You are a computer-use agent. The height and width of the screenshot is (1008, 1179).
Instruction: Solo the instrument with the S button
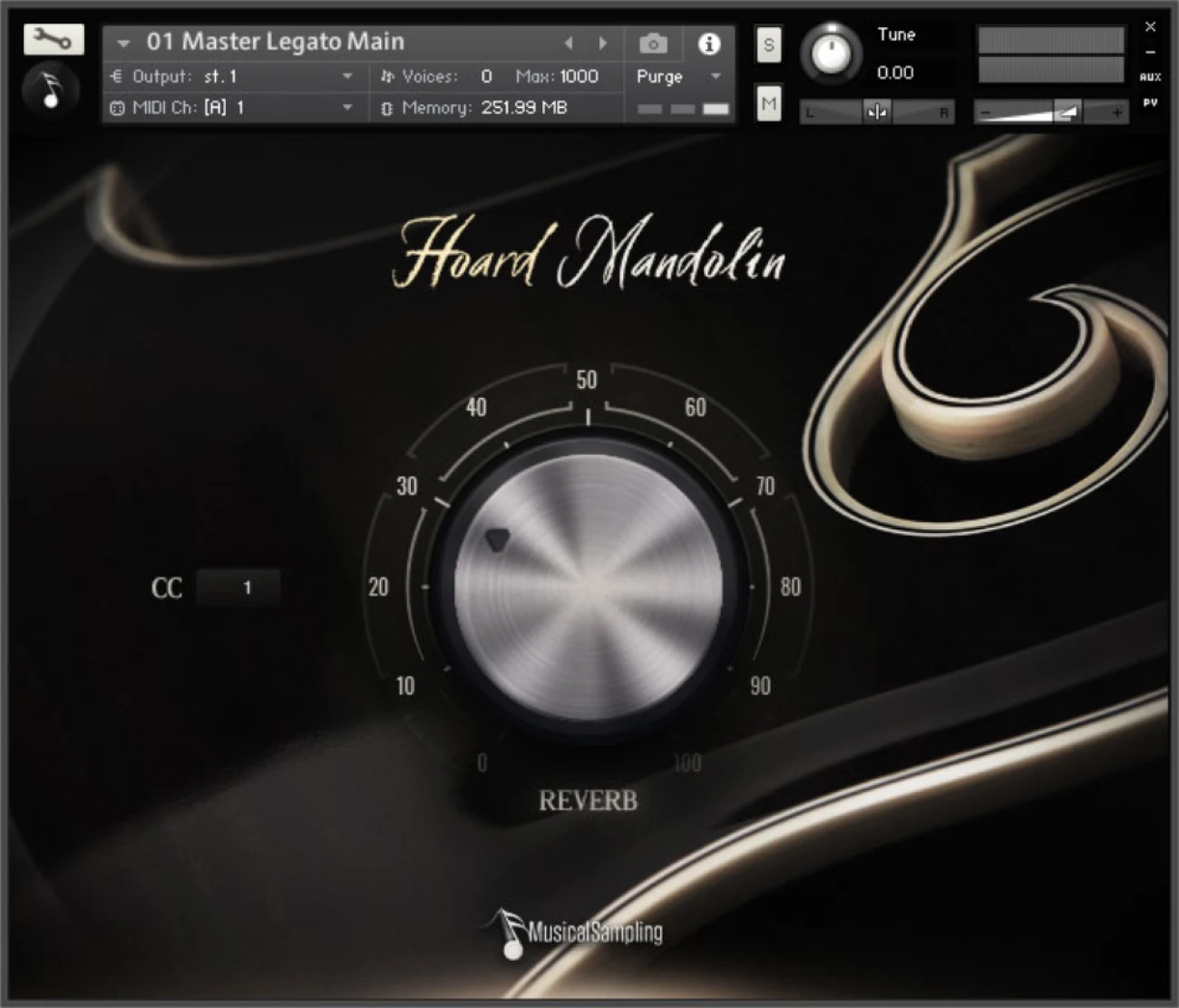[768, 45]
